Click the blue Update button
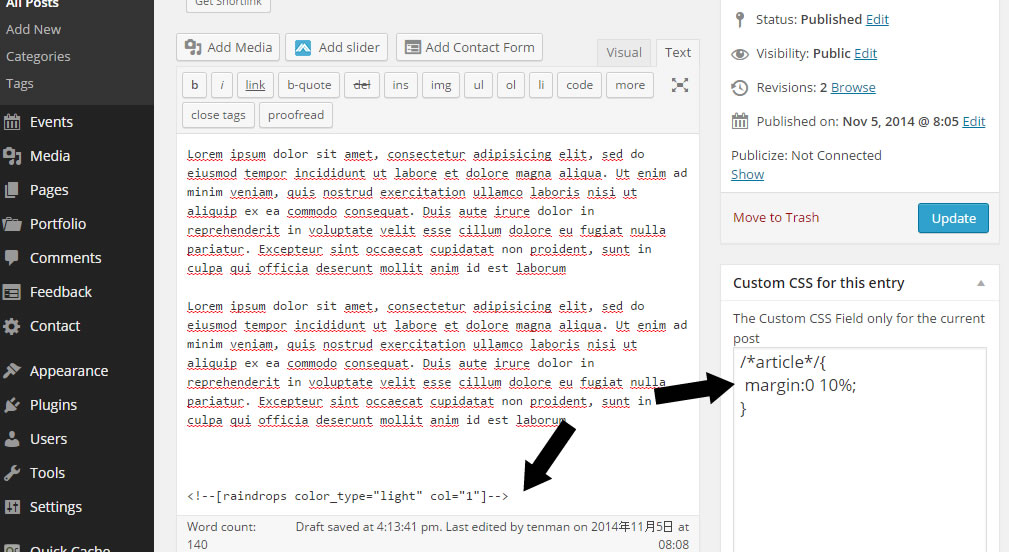The width and height of the screenshot is (1009, 552). tap(954, 218)
